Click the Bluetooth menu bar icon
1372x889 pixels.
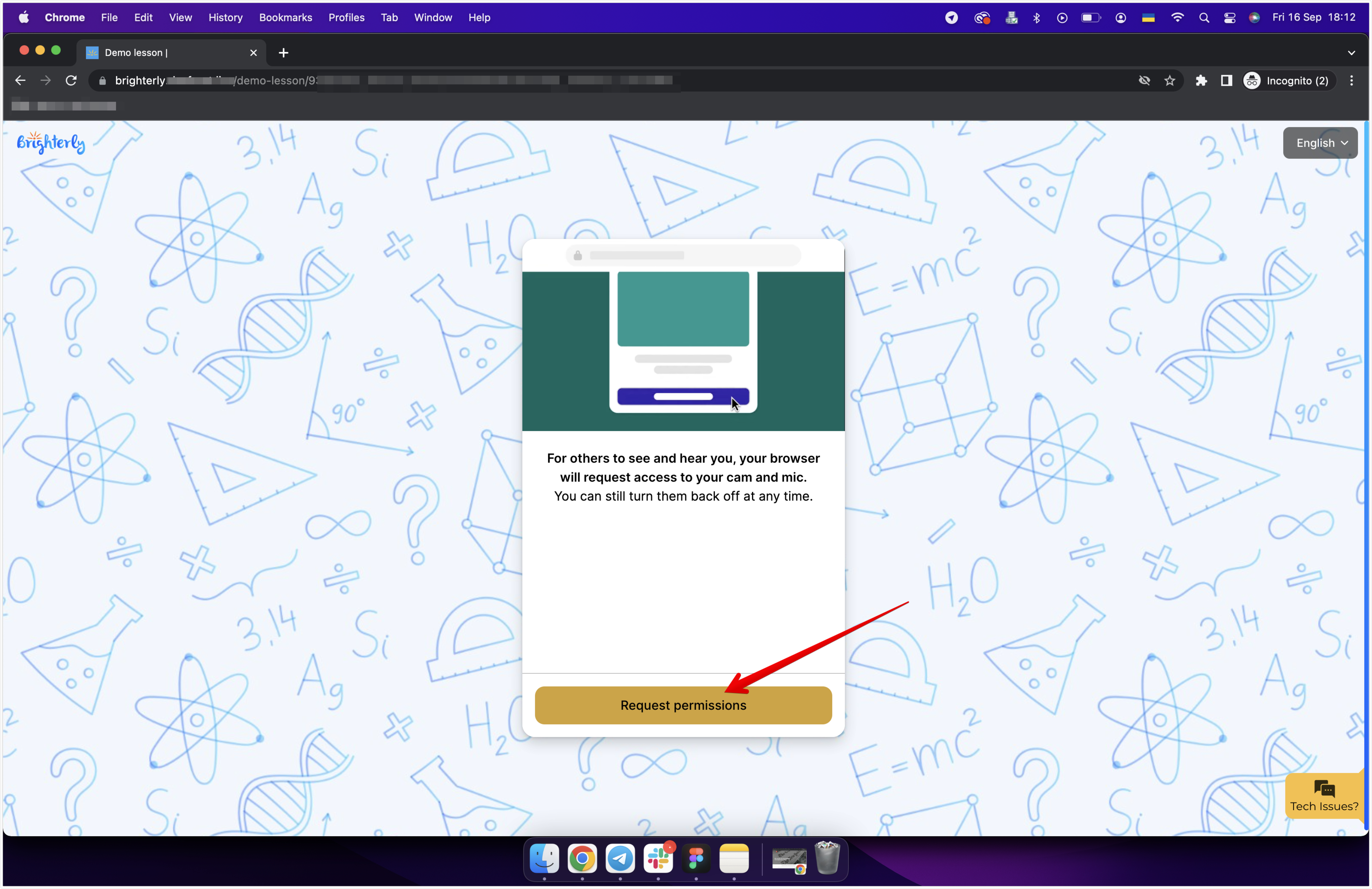(x=1036, y=18)
